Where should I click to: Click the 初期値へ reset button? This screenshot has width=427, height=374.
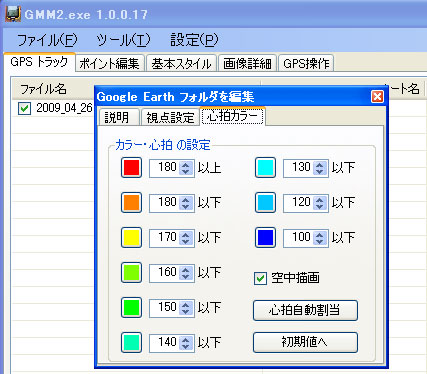click(305, 342)
